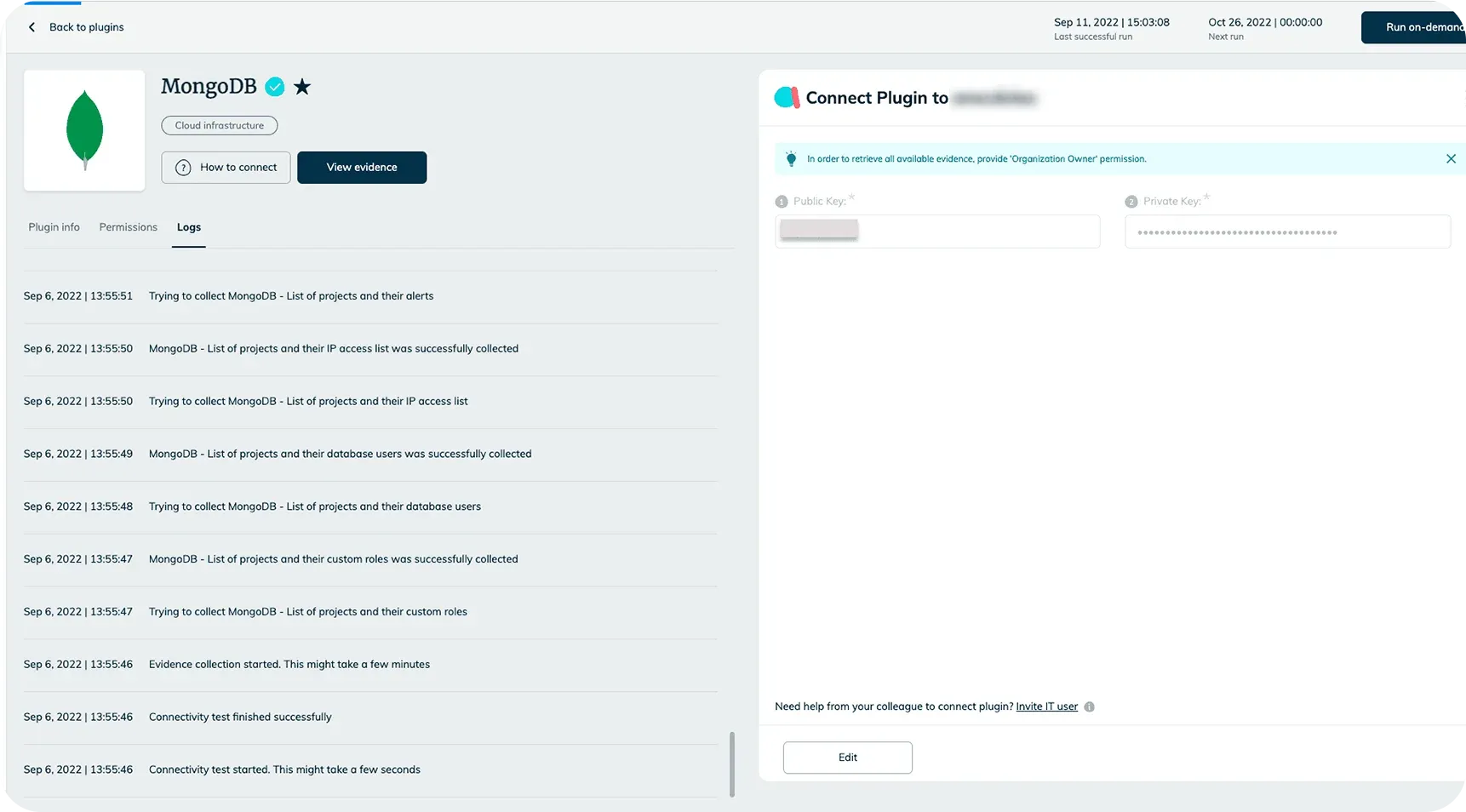
Task: Click the lightbulb tip icon
Action: pyautogui.click(x=791, y=159)
